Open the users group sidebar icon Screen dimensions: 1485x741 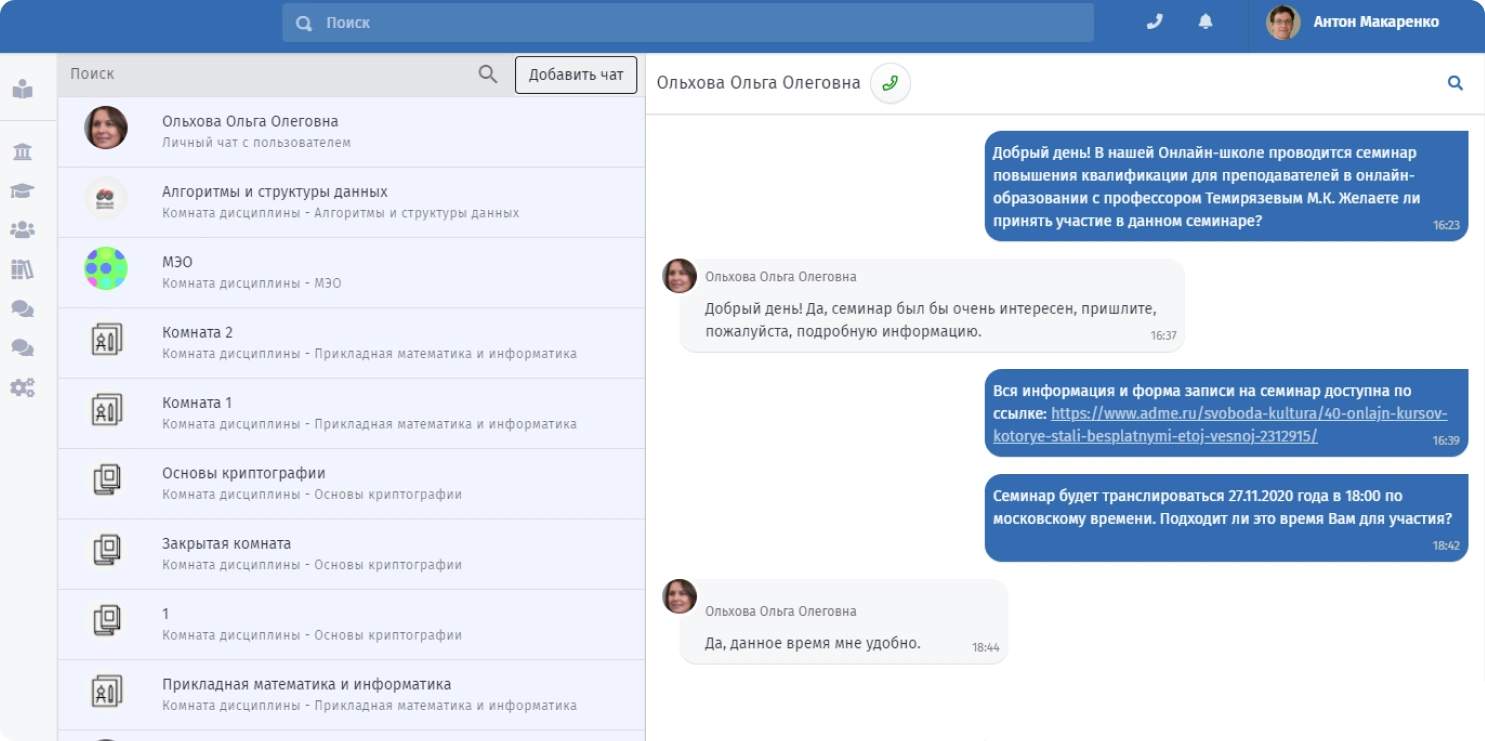[x=22, y=230]
